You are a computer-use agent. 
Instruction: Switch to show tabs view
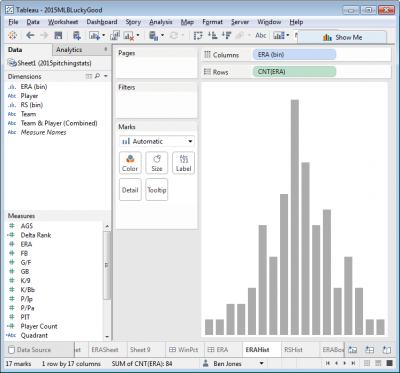389,363
